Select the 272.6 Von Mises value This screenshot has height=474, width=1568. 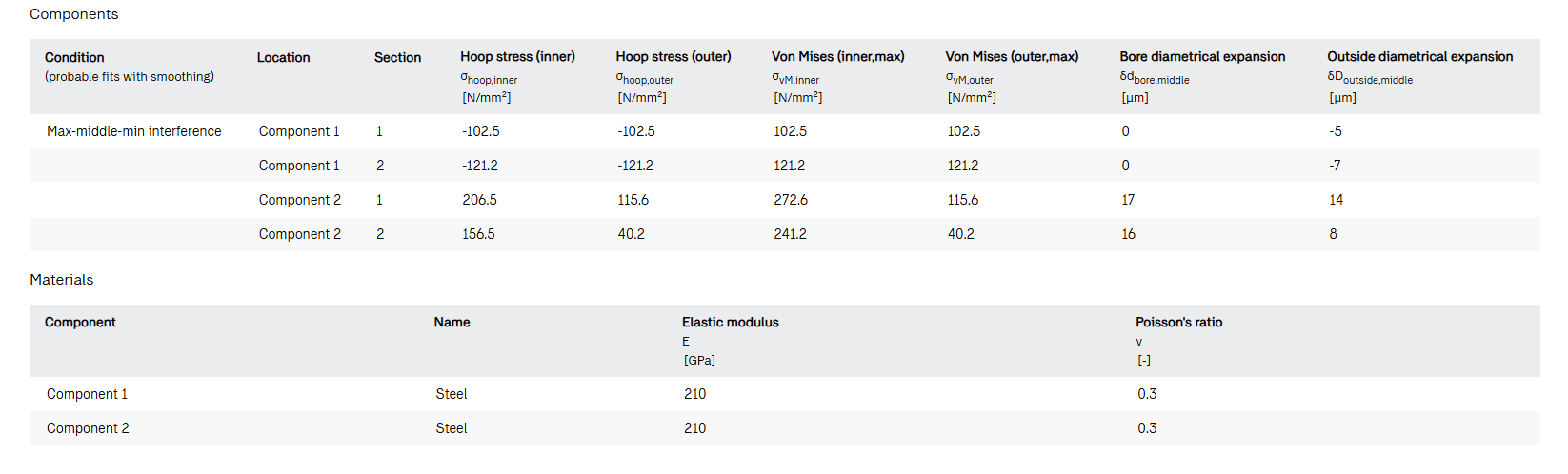[x=790, y=200]
